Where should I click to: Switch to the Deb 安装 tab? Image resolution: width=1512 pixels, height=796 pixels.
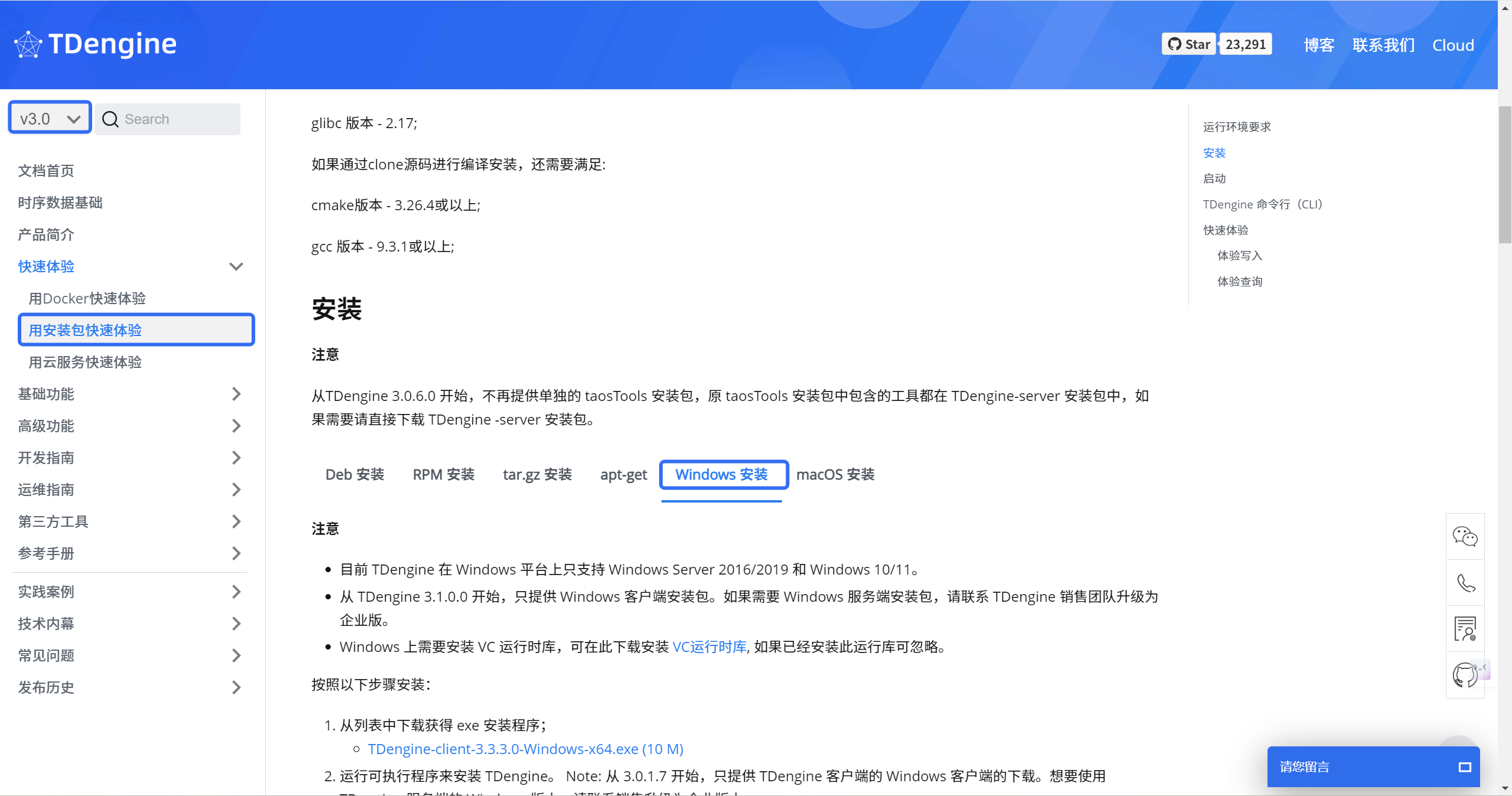(x=354, y=474)
